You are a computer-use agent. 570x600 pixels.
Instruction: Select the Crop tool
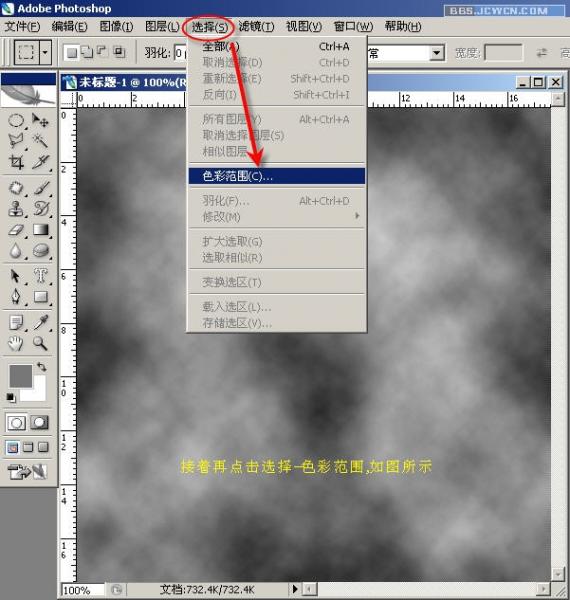(16, 162)
